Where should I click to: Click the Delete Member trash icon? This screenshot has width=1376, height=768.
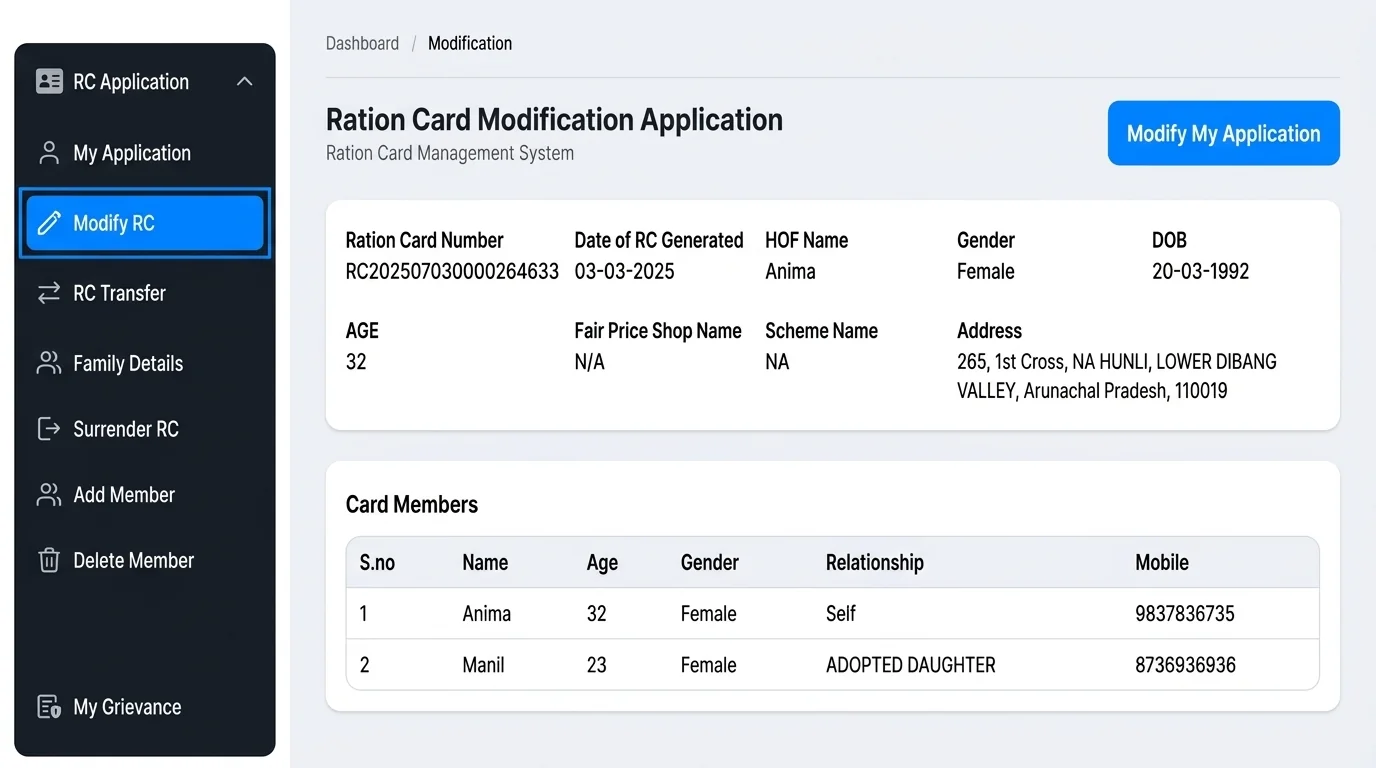pyautogui.click(x=49, y=560)
